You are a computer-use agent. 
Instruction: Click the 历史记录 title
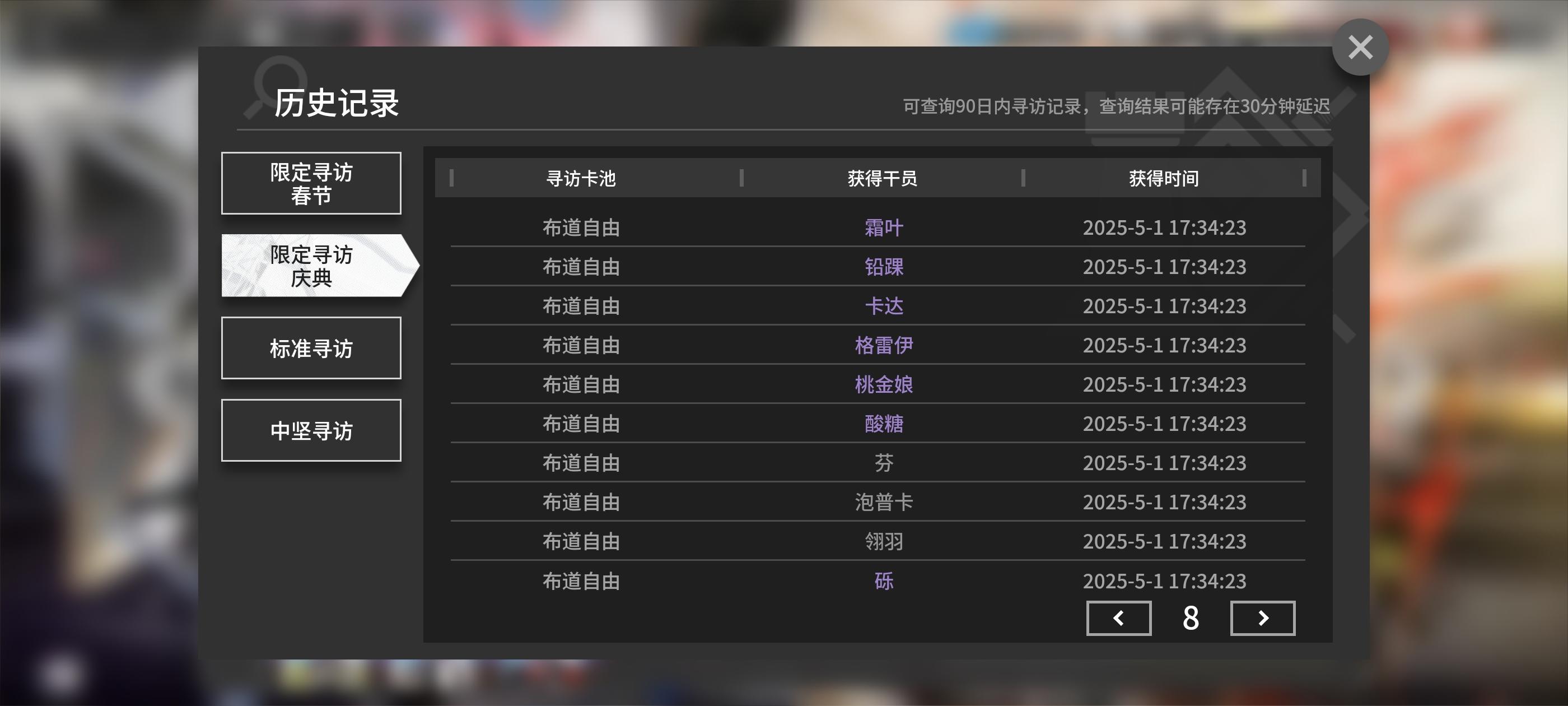(336, 103)
